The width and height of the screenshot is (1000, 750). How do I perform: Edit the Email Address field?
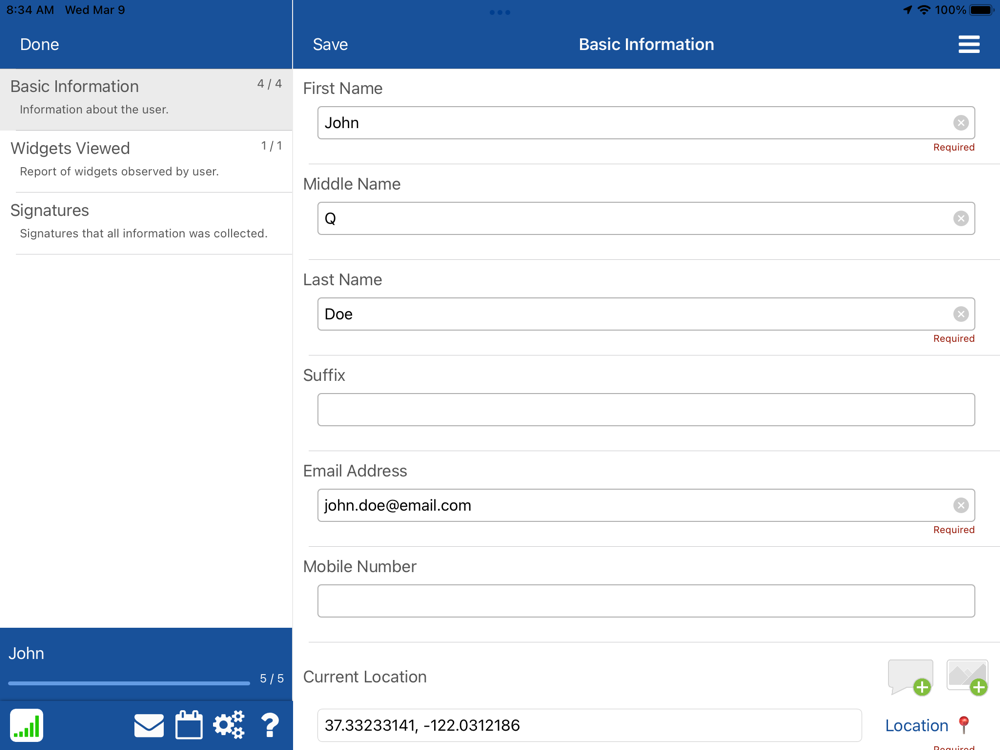646,506
